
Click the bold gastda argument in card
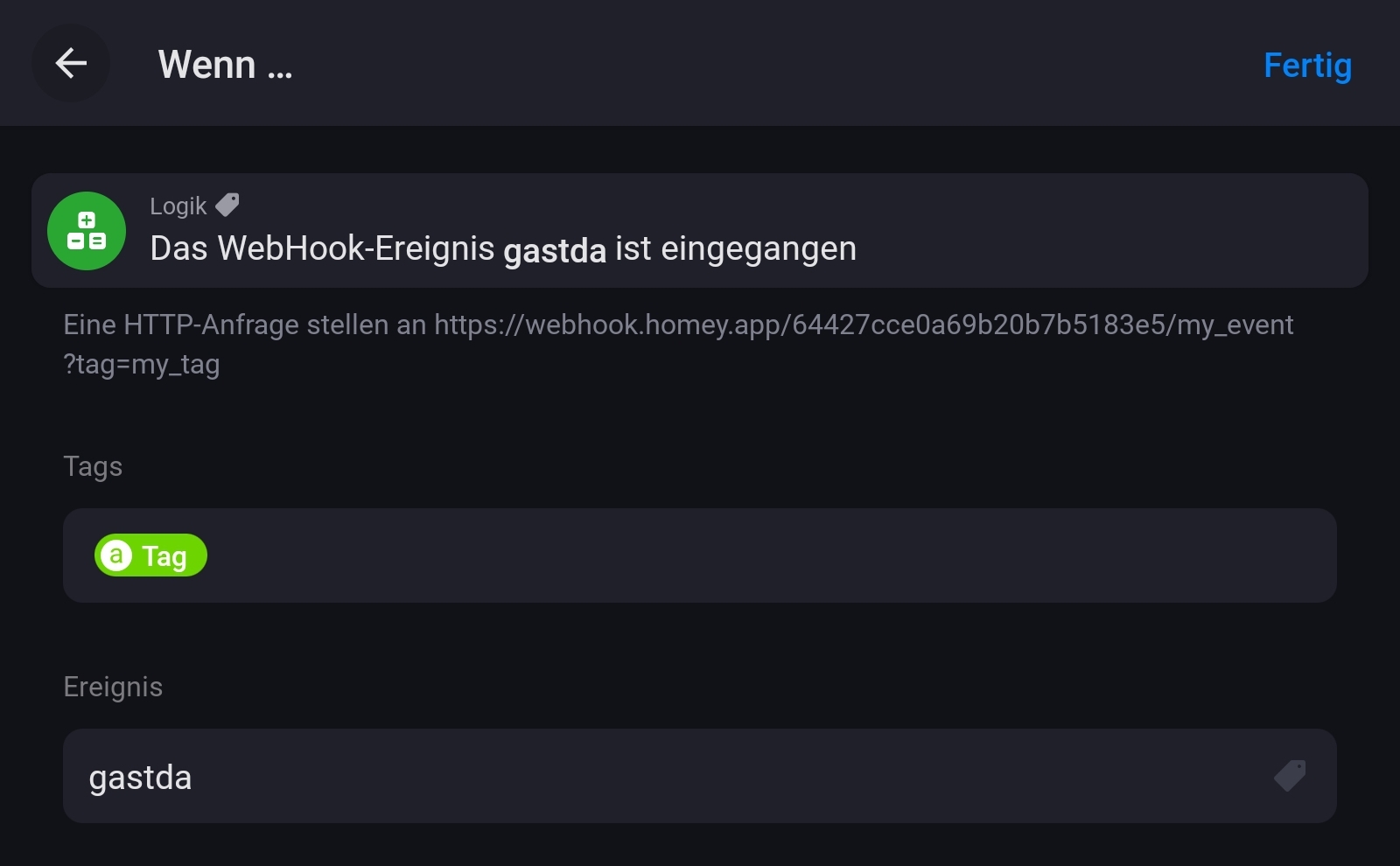pyautogui.click(x=555, y=251)
